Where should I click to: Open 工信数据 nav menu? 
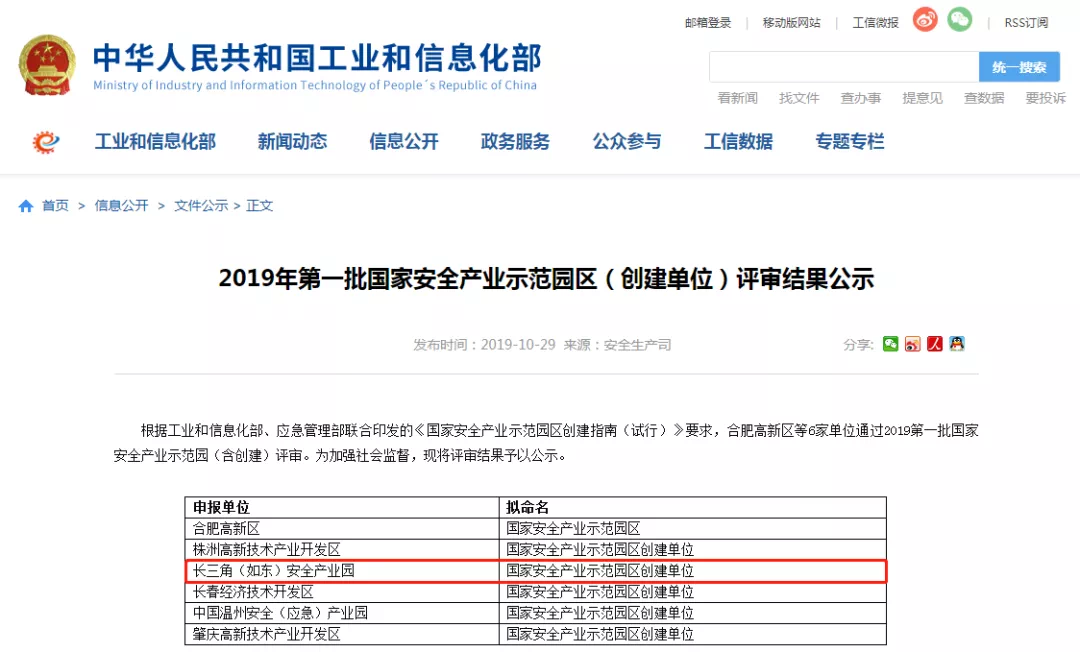tap(738, 142)
